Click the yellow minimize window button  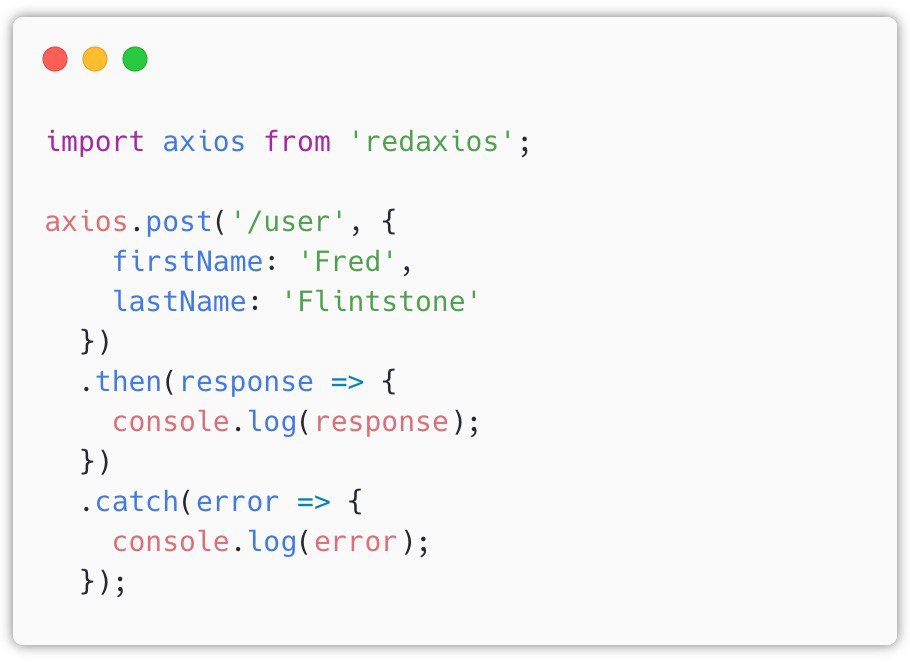[x=95, y=60]
